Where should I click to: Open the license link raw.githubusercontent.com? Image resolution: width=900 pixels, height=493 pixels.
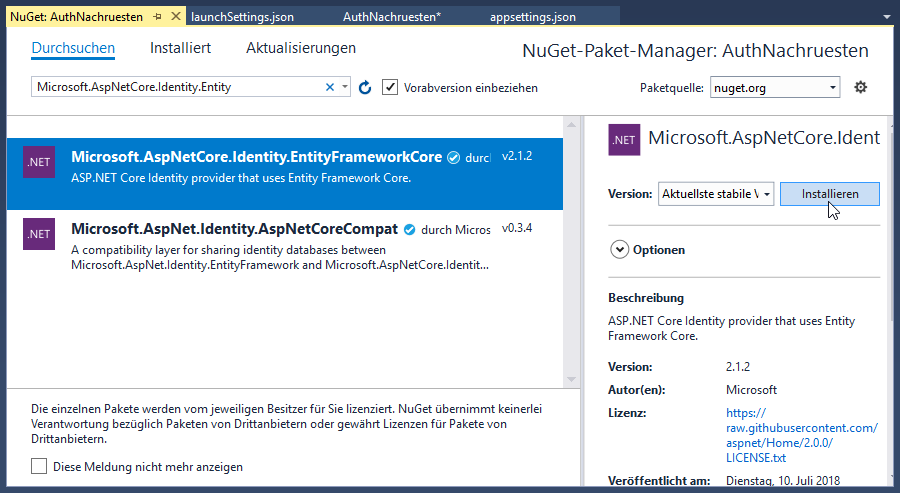(801, 435)
